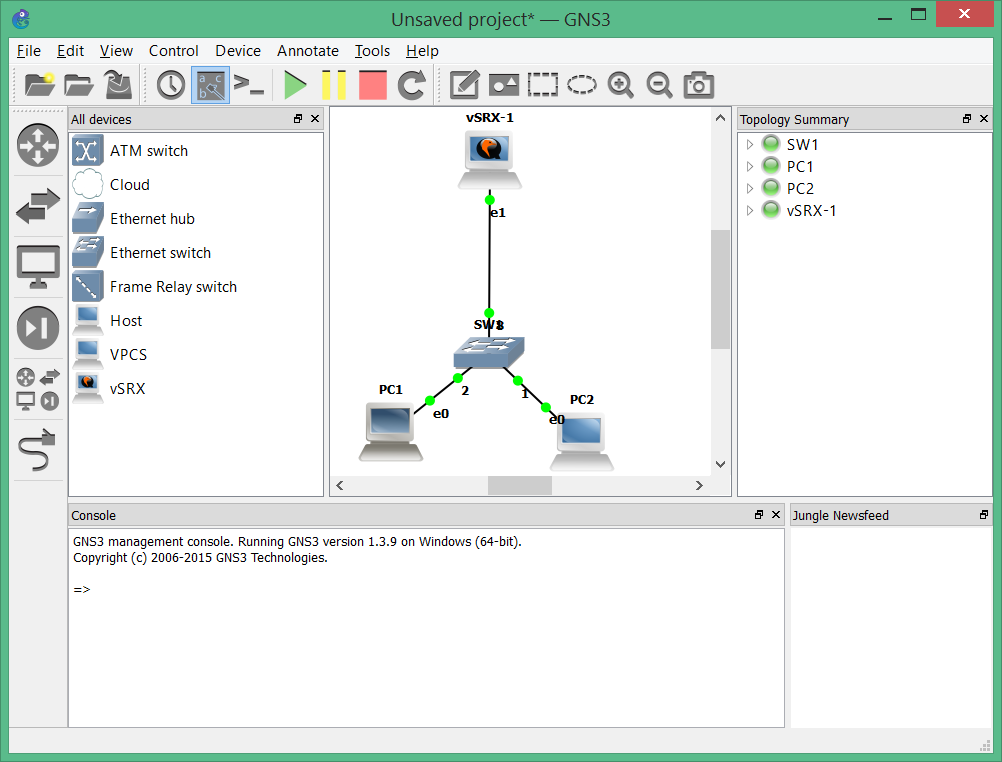Undock the All devices panel
This screenshot has height=762, width=1002.
pos(298,119)
